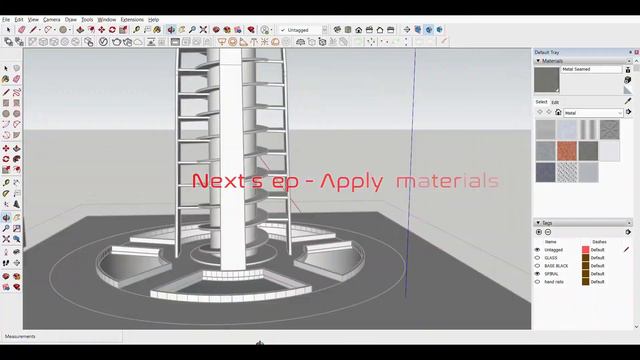Select the Move tool in top toolbar
The width and height of the screenshot is (640, 360).
102,30
